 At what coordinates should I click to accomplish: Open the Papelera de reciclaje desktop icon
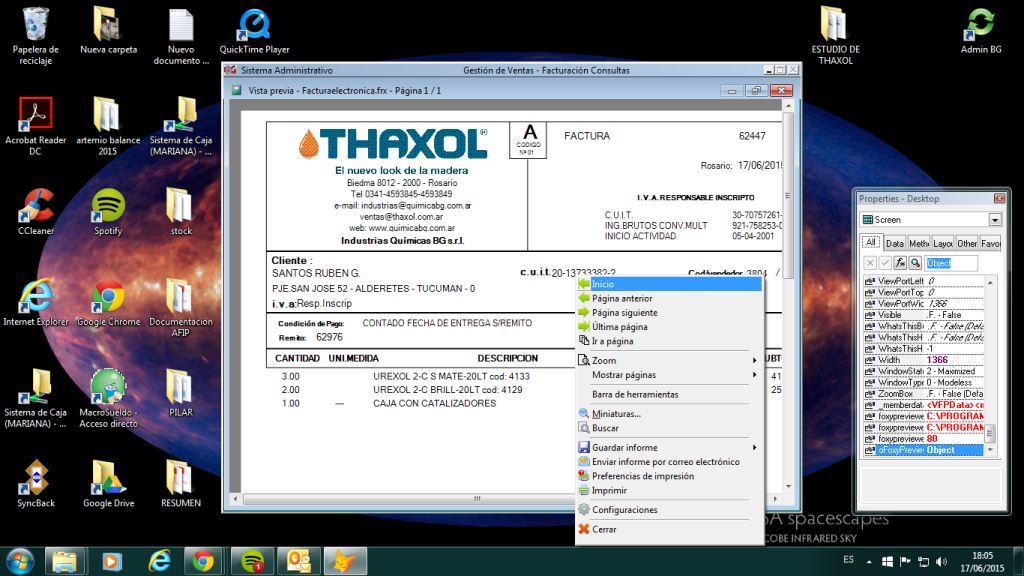[x=35, y=36]
